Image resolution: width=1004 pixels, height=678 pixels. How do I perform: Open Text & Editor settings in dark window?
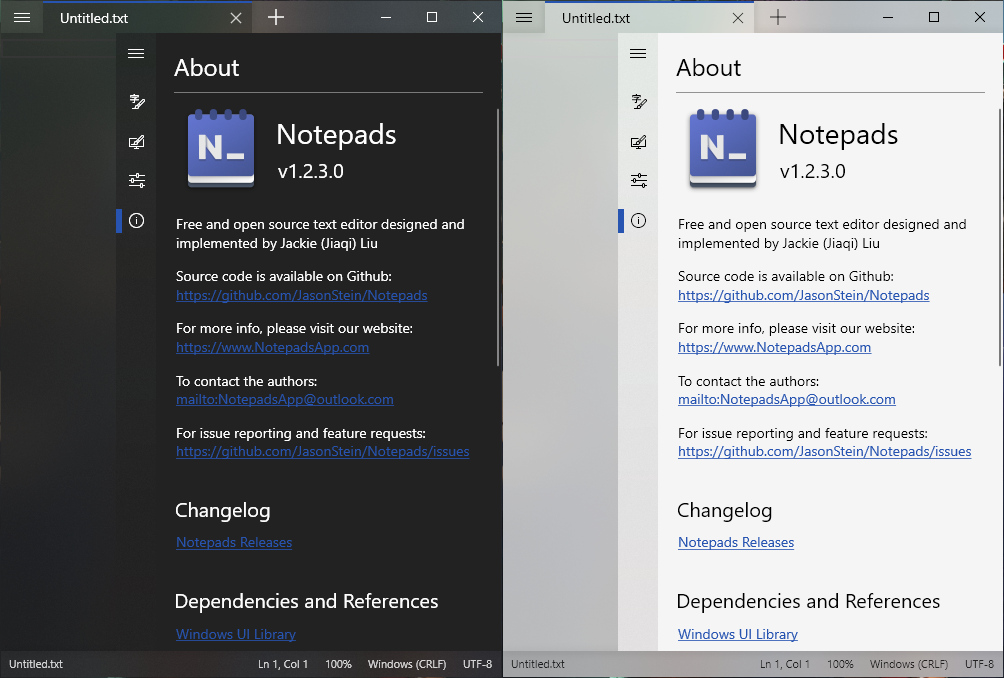(x=136, y=101)
